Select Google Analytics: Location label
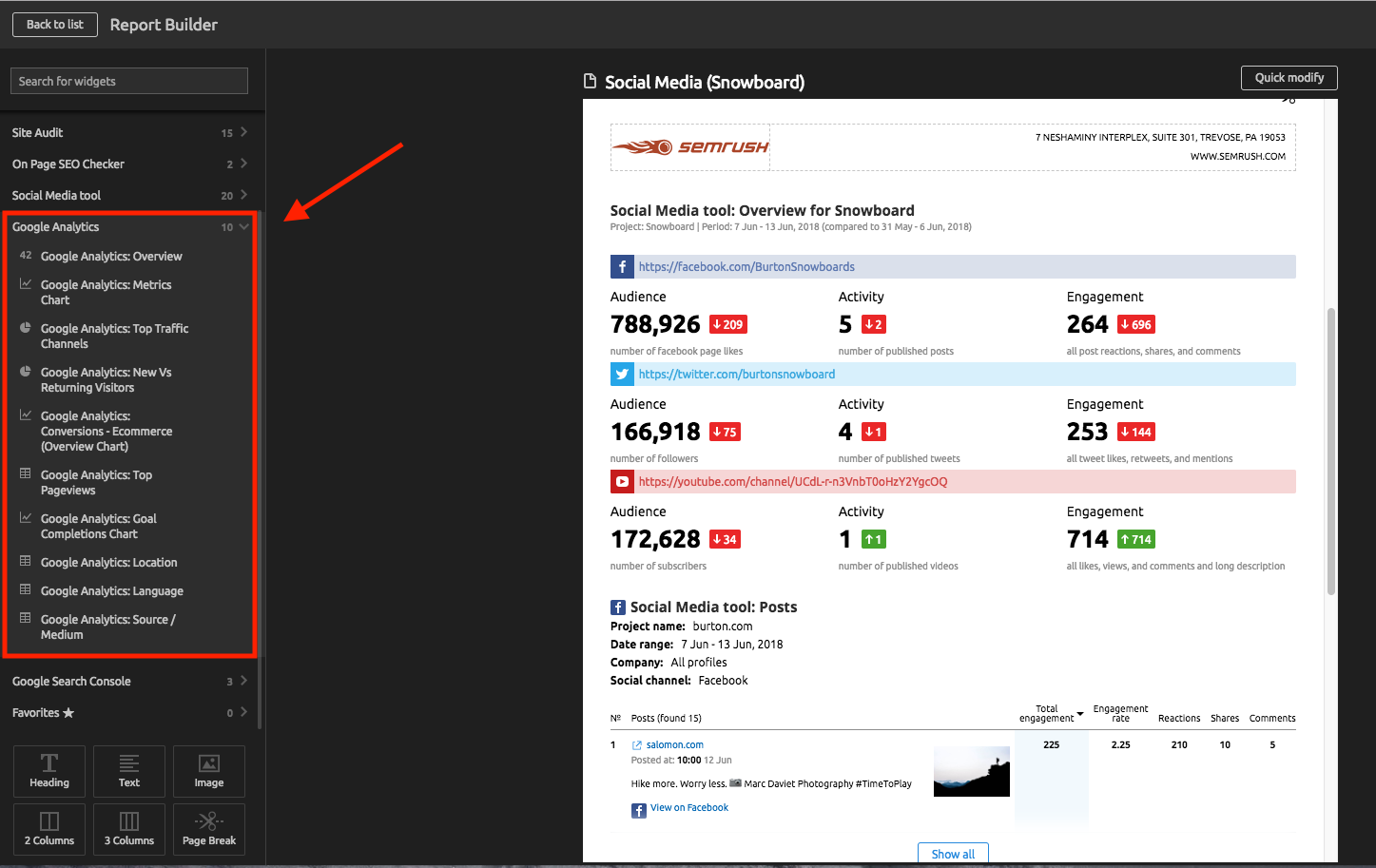 (108, 563)
